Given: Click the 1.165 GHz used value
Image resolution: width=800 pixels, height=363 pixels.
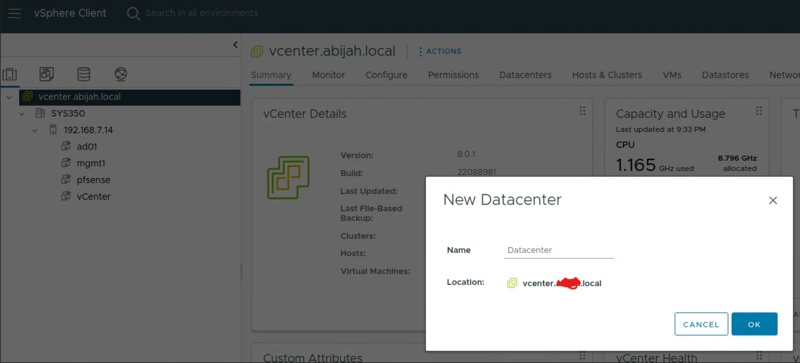Looking at the screenshot, I should coord(655,165).
